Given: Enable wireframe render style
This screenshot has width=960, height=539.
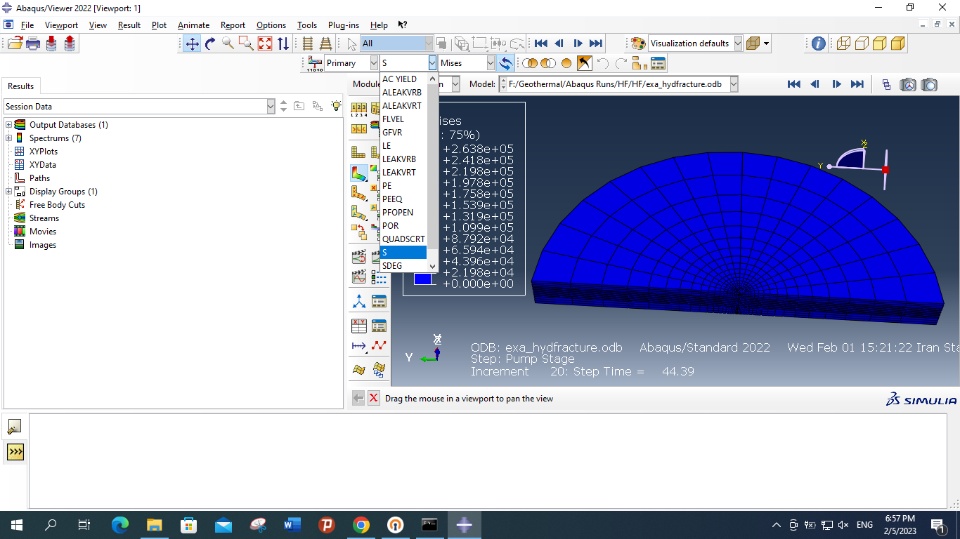Looking at the screenshot, I should click(x=843, y=44).
